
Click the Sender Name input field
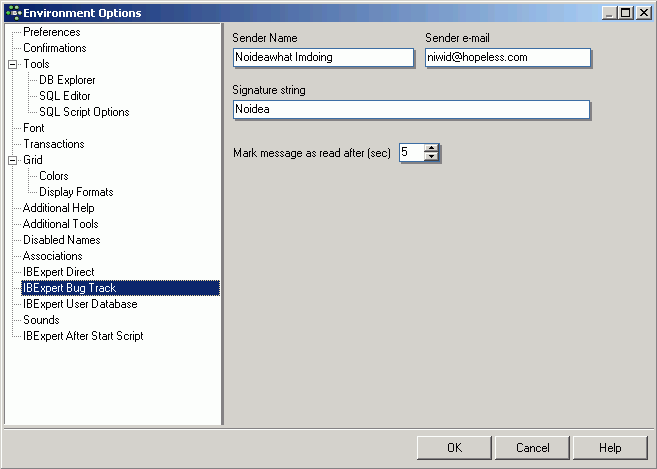click(322, 58)
